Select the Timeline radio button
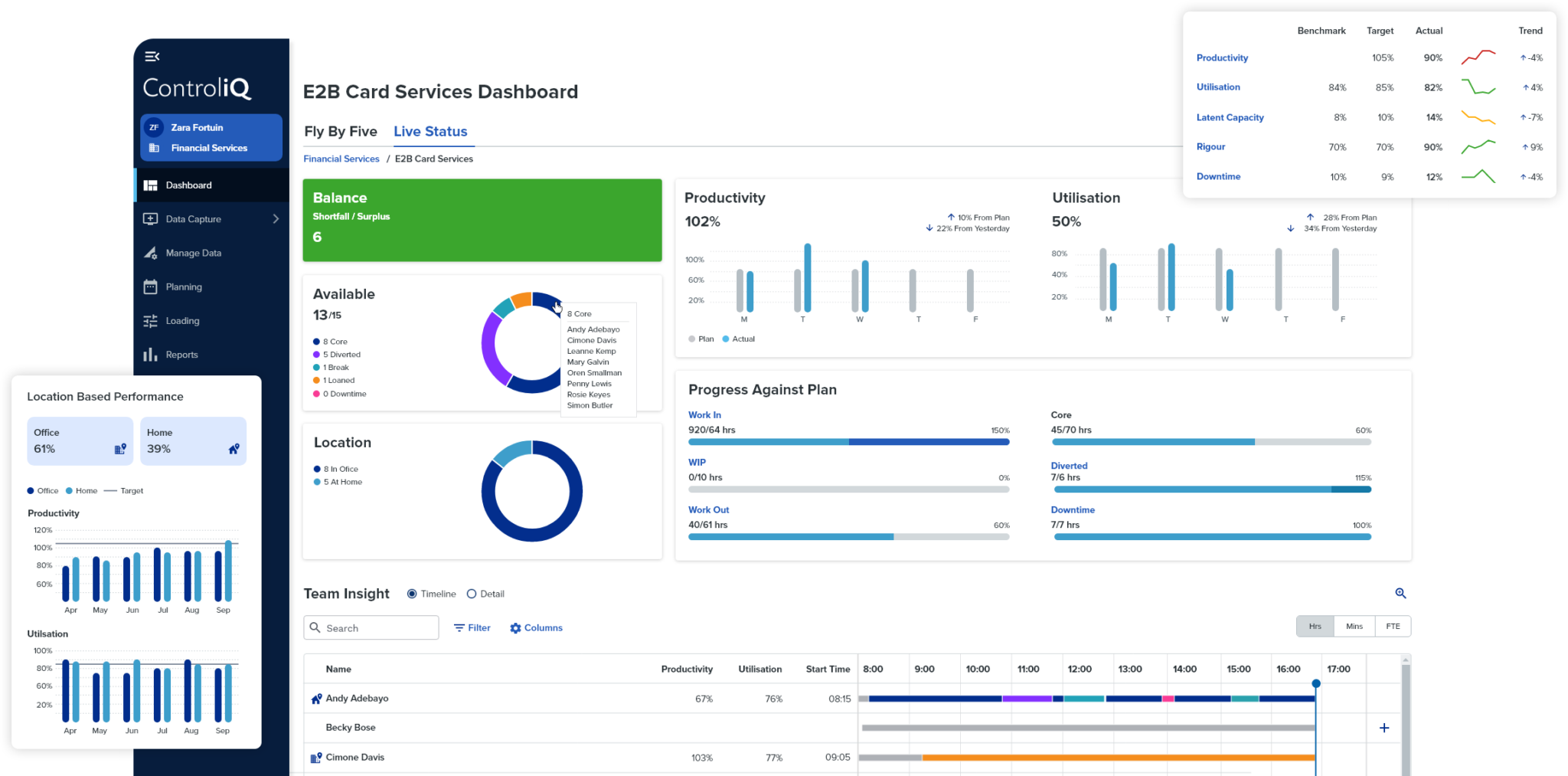Screen dimensions: 1568x776 tap(412, 594)
